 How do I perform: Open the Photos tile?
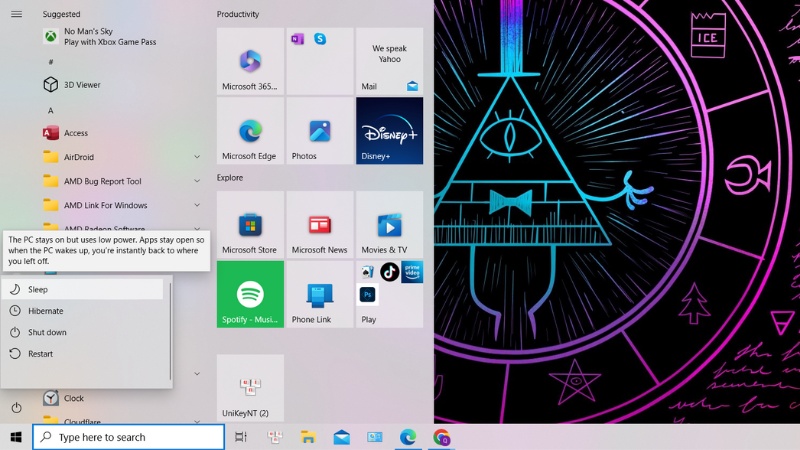[320, 131]
